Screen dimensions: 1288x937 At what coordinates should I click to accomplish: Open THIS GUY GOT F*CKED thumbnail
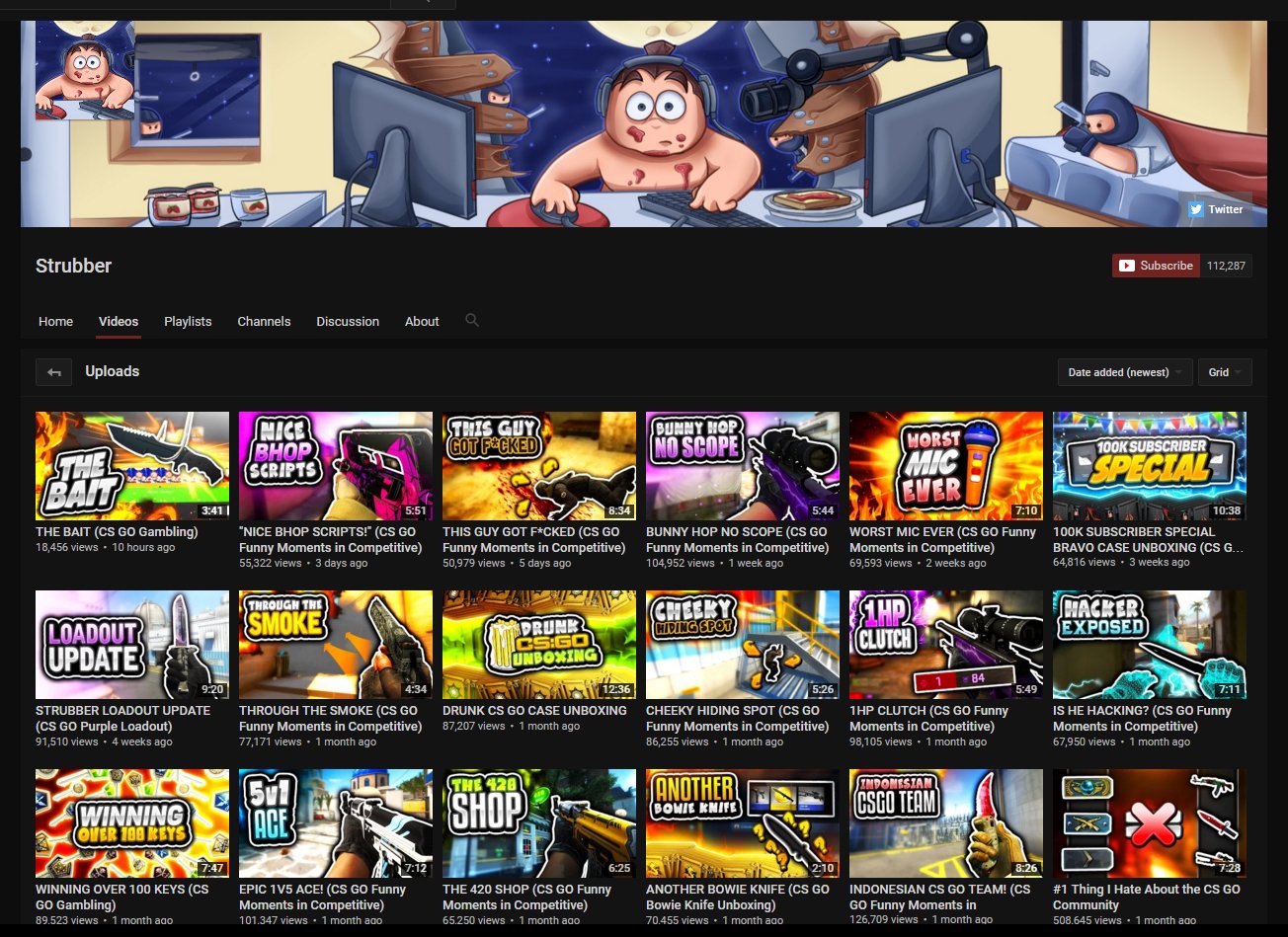pos(539,466)
